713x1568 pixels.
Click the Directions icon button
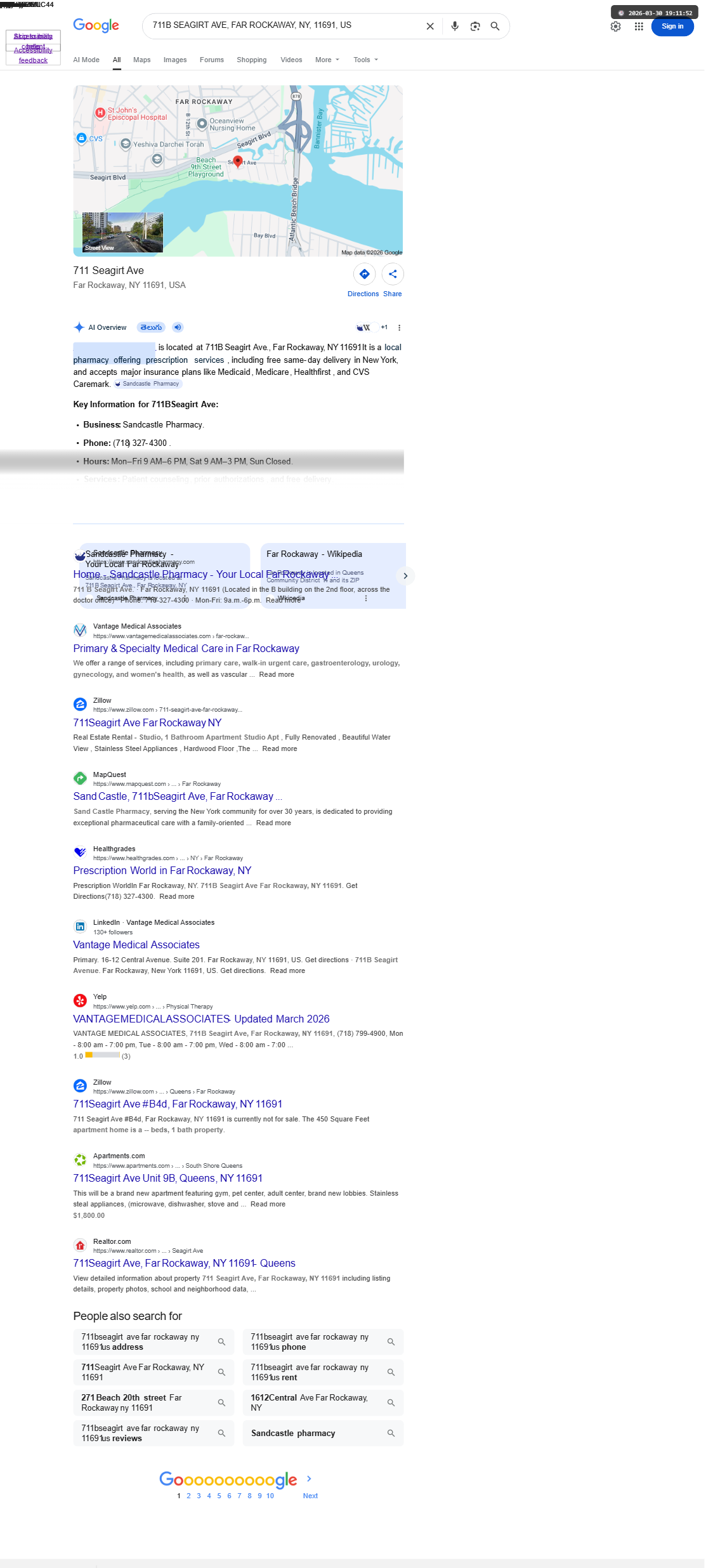click(x=364, y=274)
